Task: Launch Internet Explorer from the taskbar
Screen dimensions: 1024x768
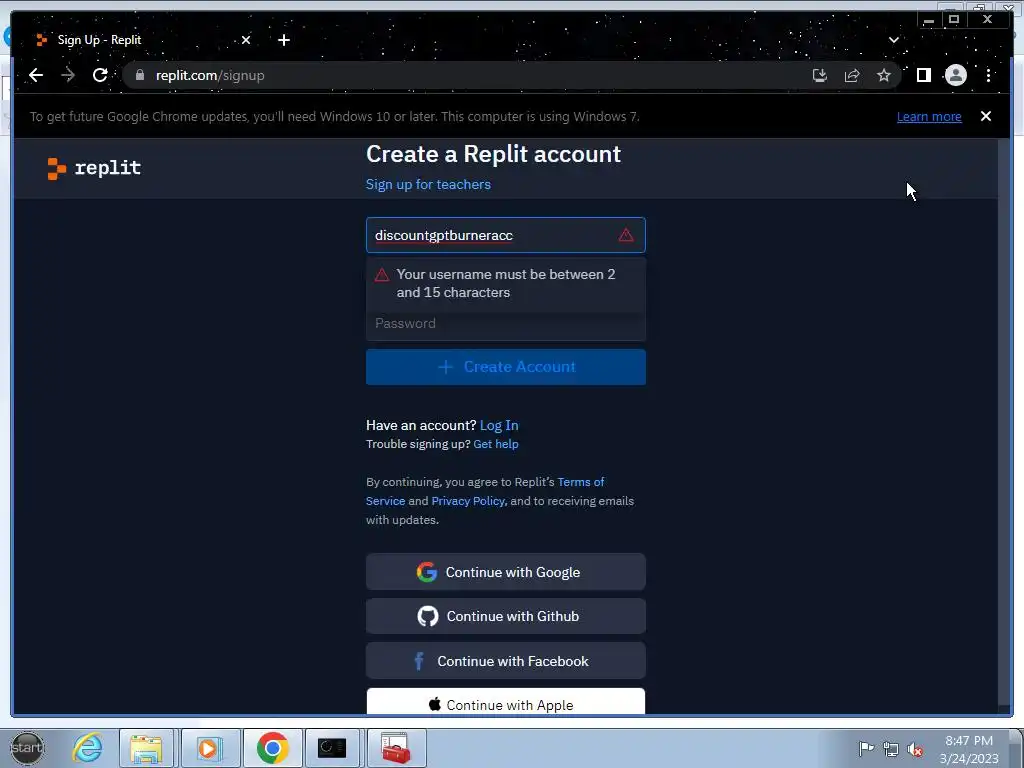Action: point(88,748)
